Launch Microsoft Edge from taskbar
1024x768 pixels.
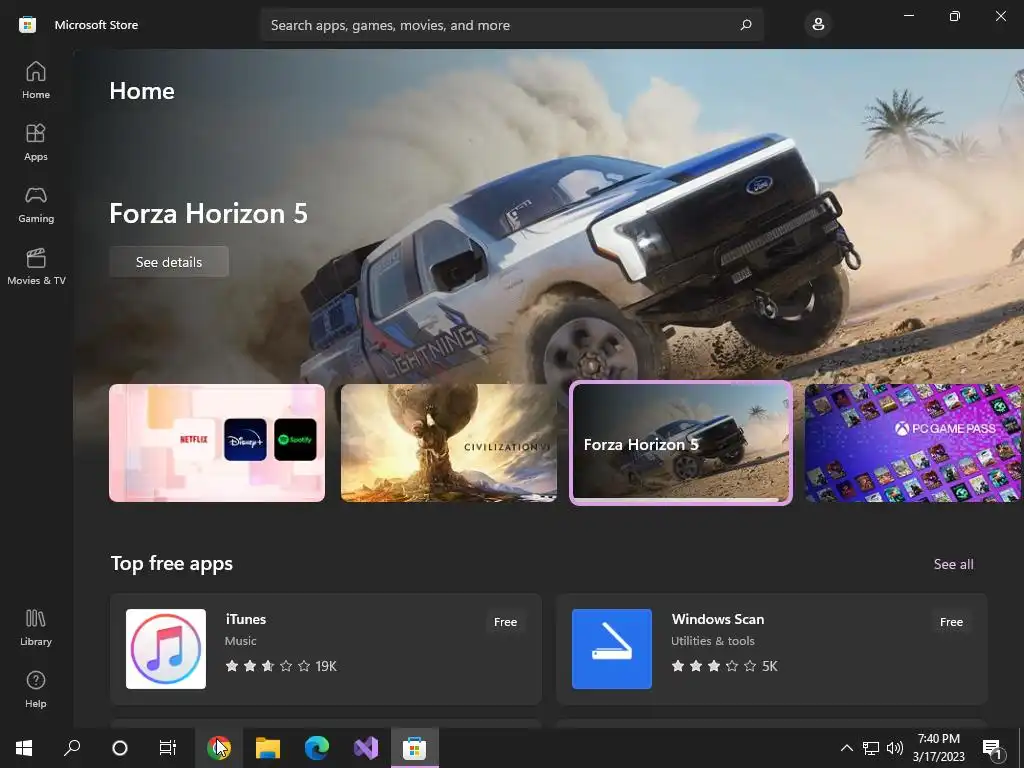click(x=317, y=748)
